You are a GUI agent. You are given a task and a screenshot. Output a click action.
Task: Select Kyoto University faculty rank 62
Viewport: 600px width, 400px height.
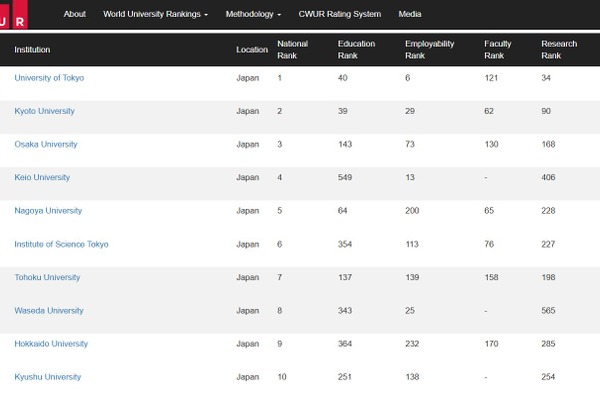[489, 111]
